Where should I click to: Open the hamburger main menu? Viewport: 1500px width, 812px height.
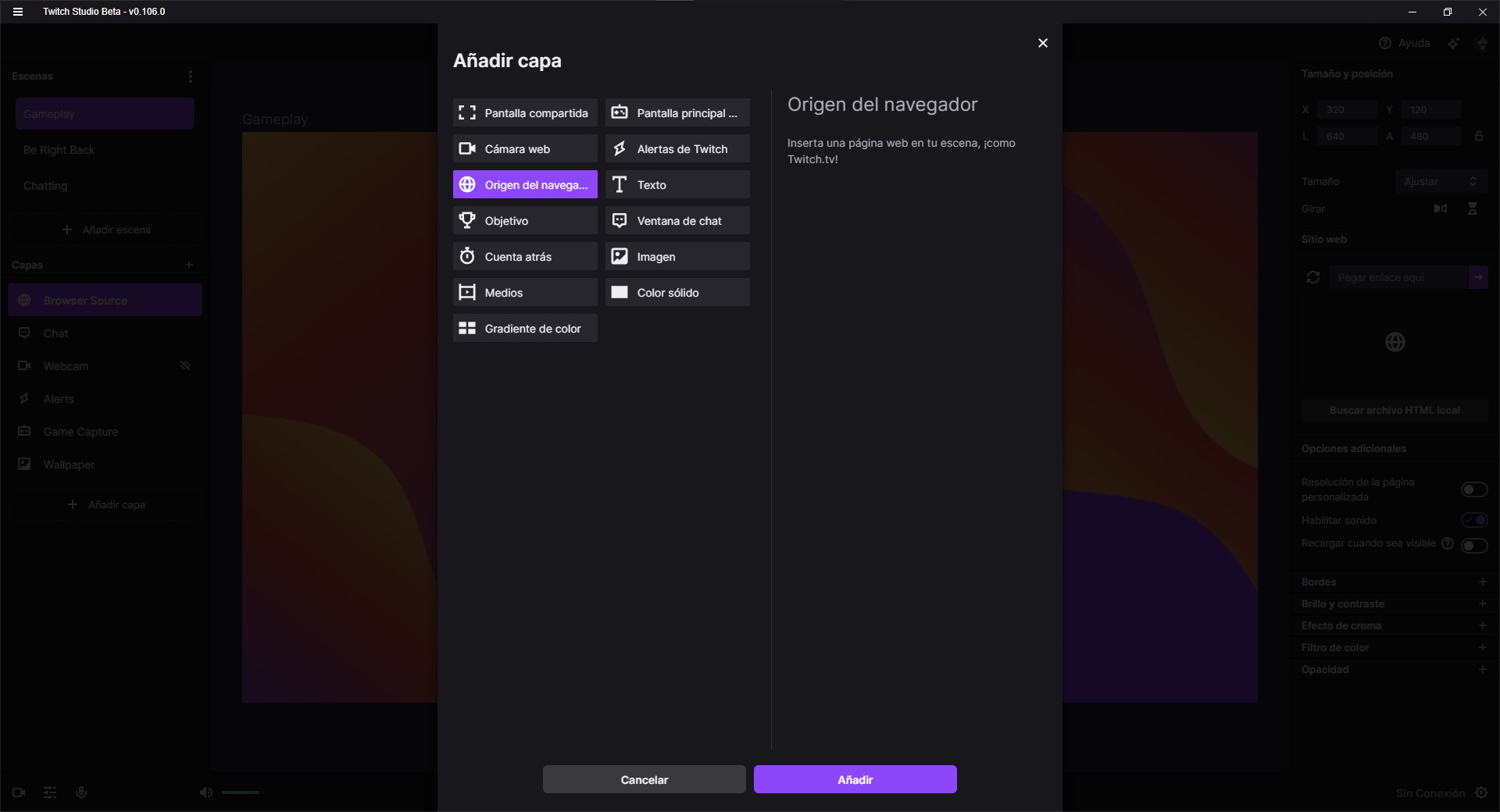[18, 12]
